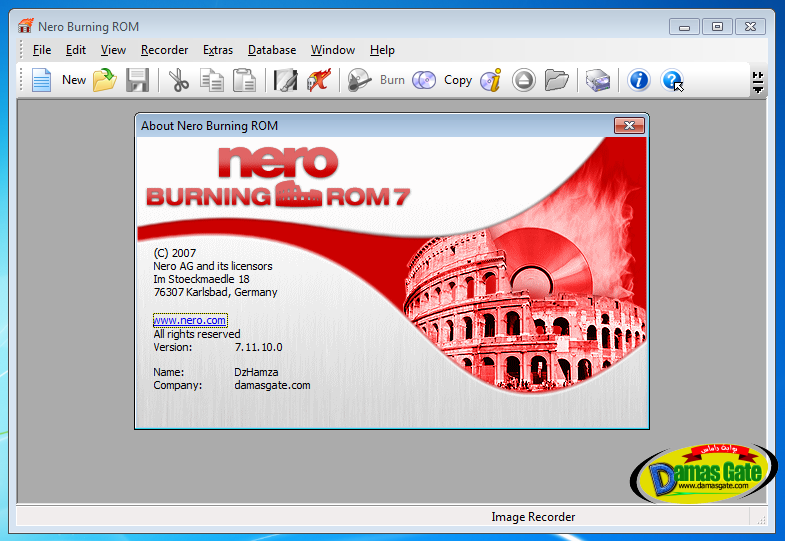785x541 pixels.
Task: Open the Window menu
Action: point(333,50)
